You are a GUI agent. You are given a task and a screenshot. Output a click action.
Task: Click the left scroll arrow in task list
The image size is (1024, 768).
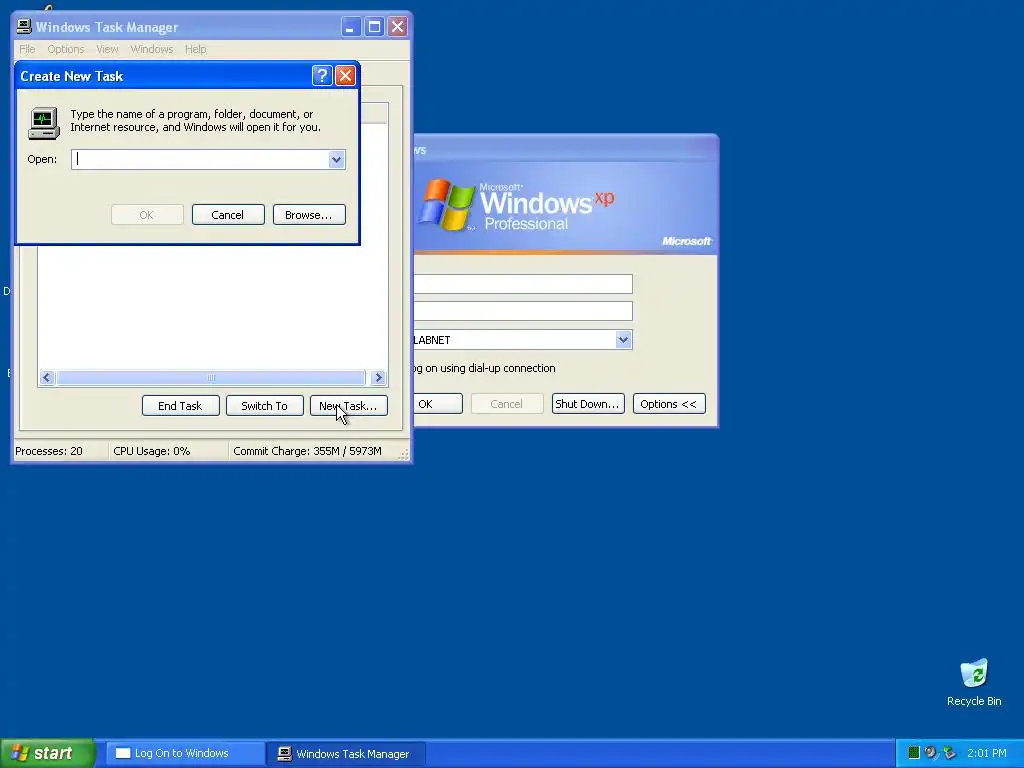[x=47, y=377]
